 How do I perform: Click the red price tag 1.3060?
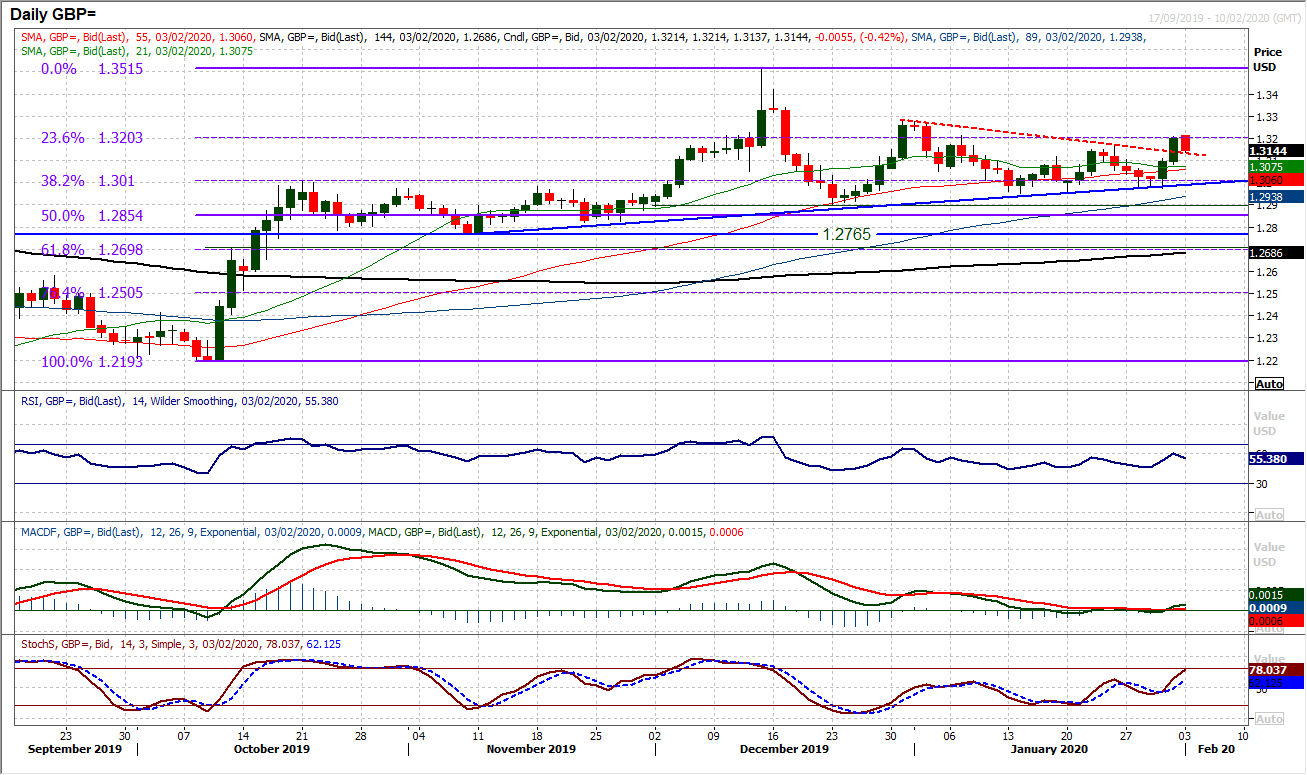coord(1277,180)
